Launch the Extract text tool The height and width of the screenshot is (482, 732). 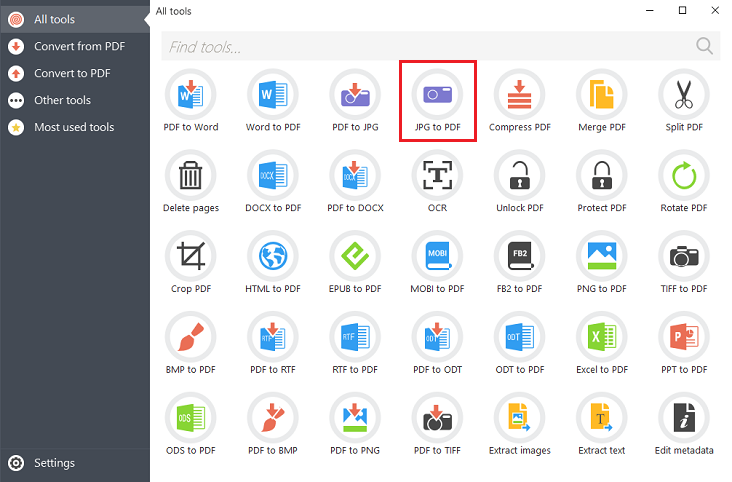[x=602, y=425]
